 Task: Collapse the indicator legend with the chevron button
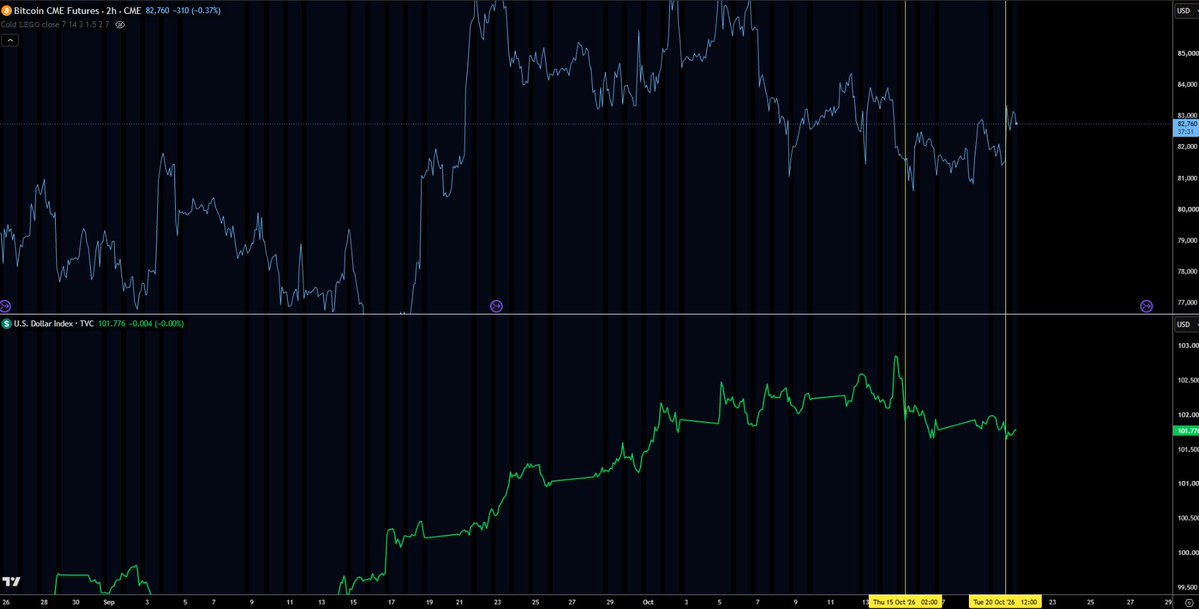click(x=11, y=40)
